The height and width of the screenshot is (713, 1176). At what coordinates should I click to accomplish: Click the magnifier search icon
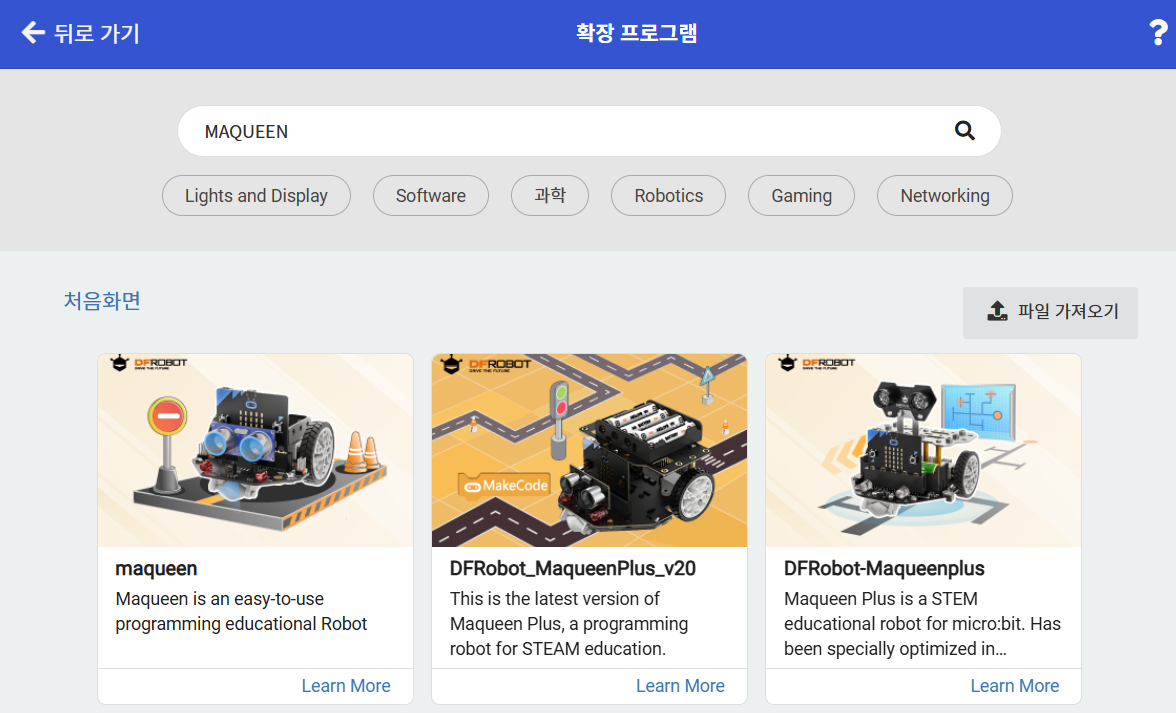pos(964,131)
